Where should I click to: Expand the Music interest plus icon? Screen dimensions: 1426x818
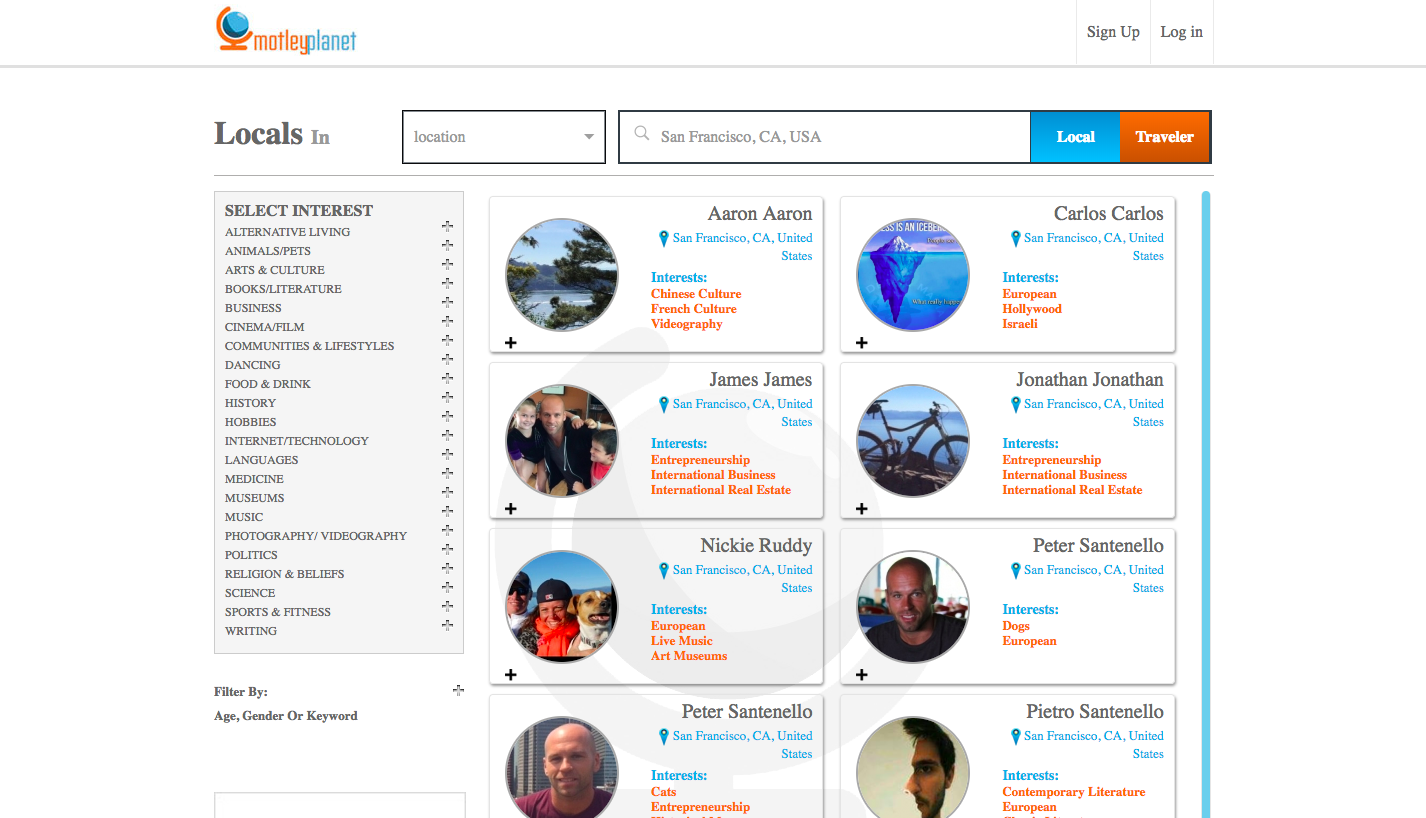point(447,511)
